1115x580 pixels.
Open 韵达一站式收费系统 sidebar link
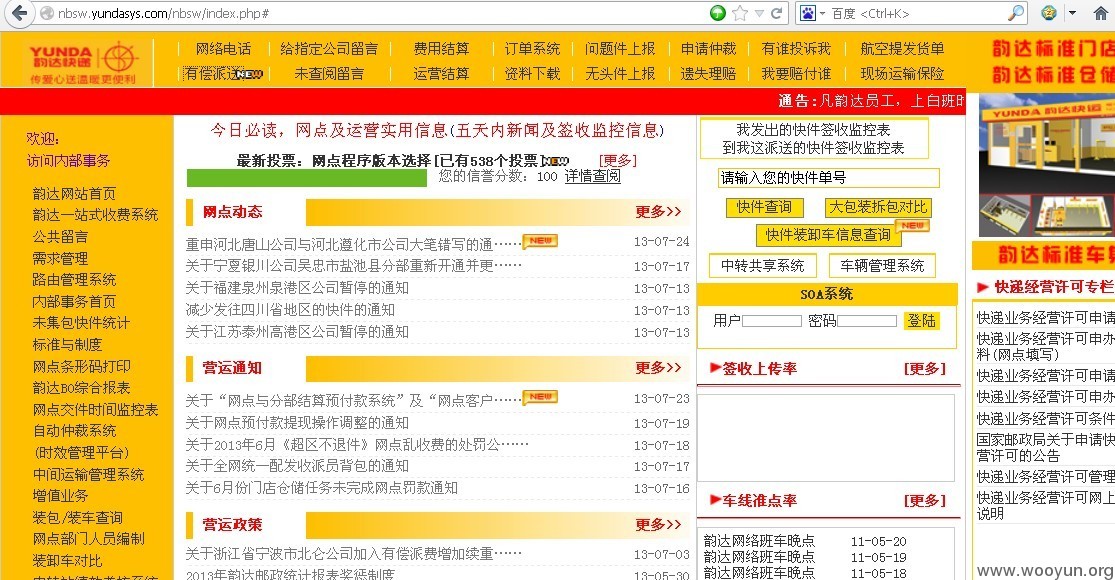click(x=95, y=215)
